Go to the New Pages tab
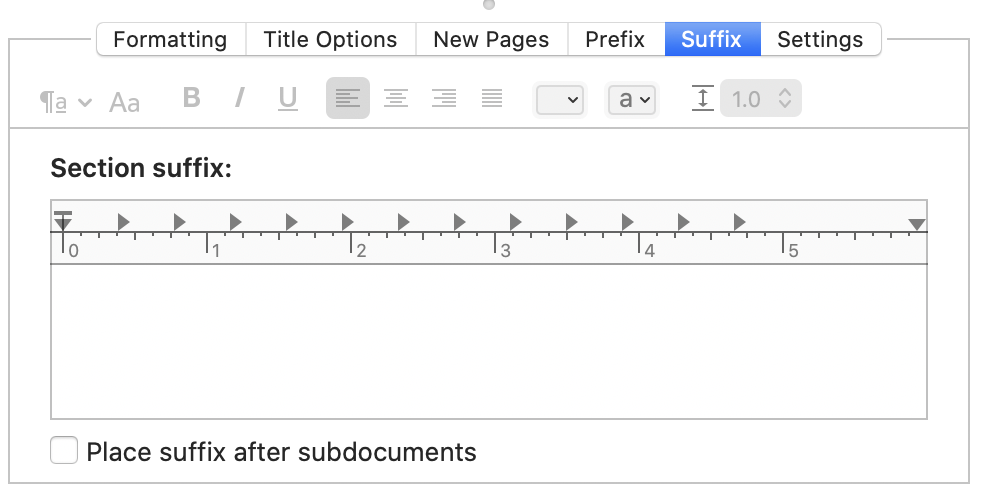 492,39
